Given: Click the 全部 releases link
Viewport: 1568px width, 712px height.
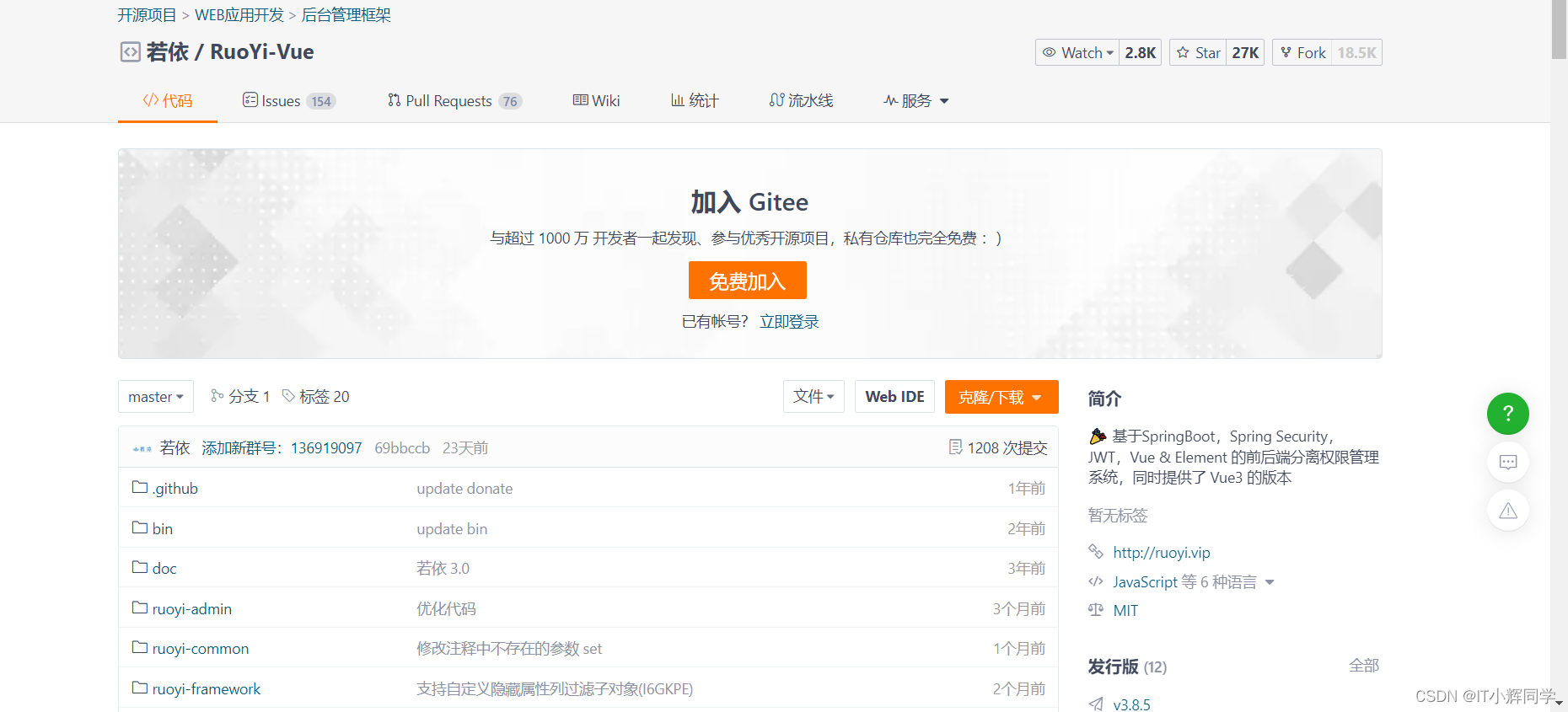Looking at the screenshot, I should pyautogui.click(x=1364, y=666).
